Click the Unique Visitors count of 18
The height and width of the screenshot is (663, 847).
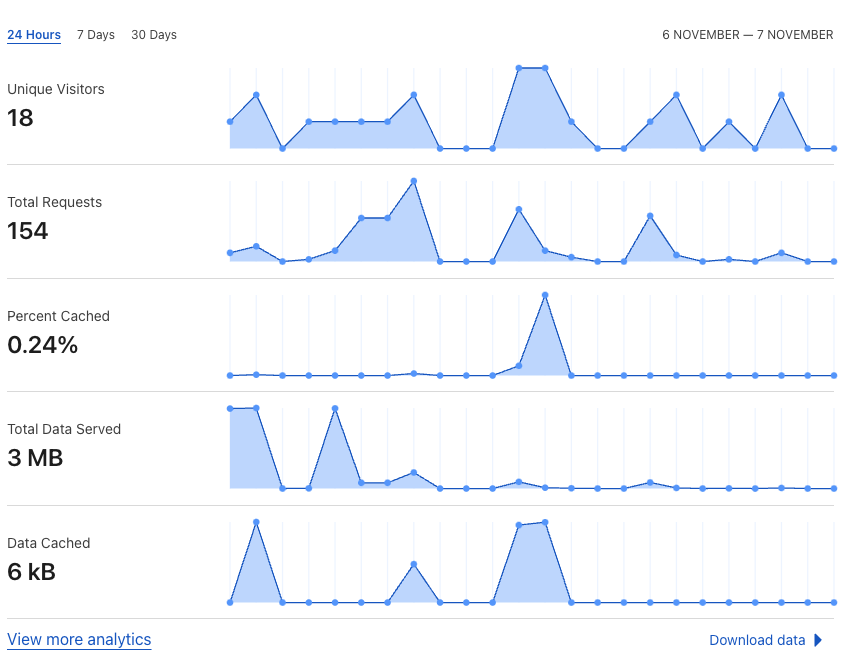[20, 118]
